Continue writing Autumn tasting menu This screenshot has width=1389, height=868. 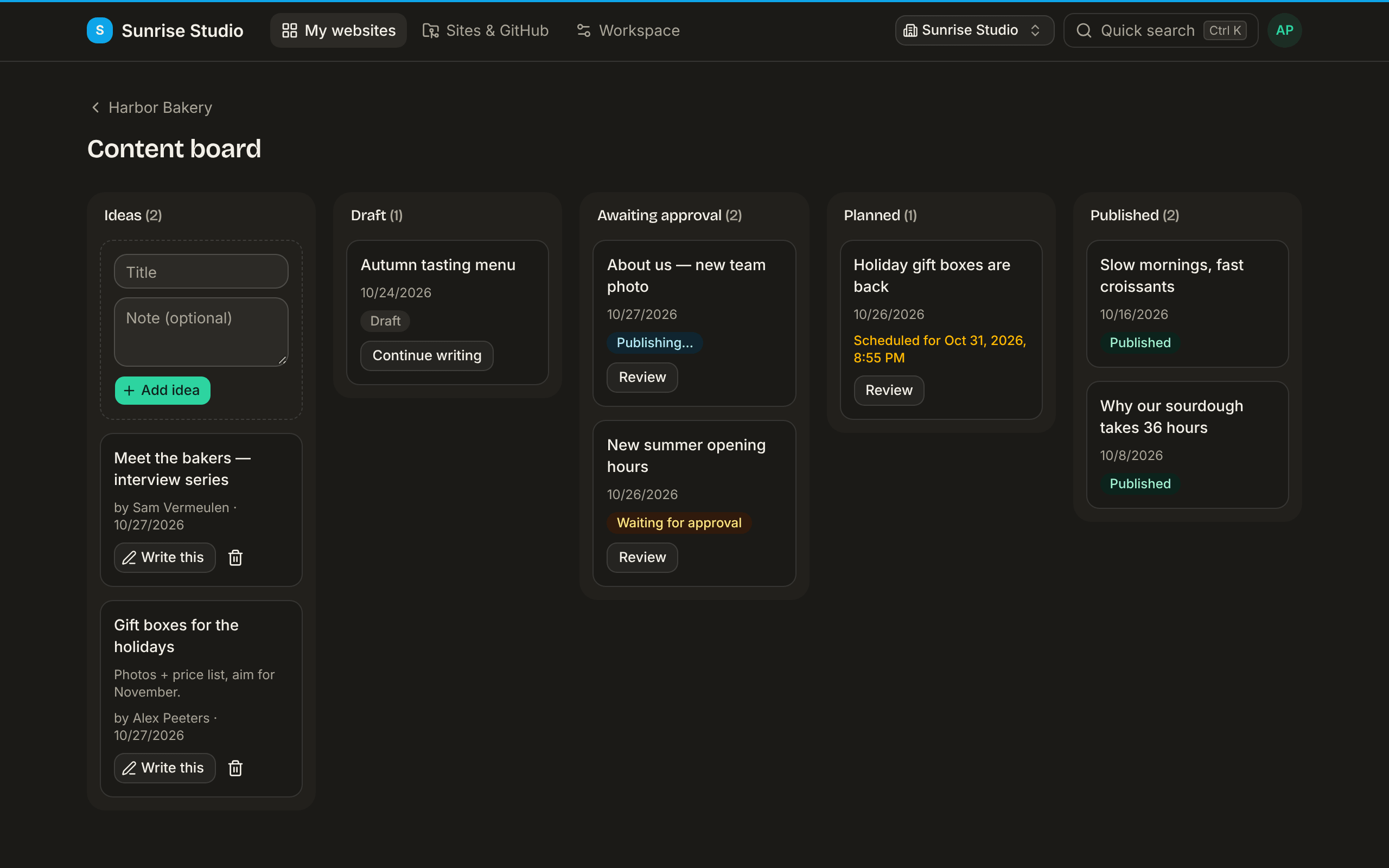(426, 355)
